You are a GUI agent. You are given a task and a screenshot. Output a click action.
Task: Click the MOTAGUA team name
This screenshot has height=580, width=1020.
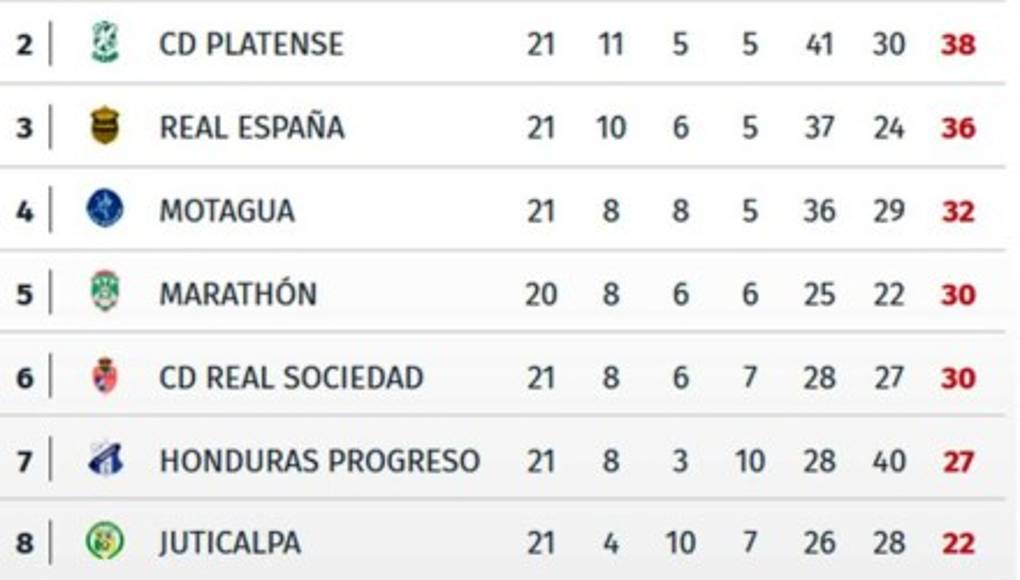227,211
